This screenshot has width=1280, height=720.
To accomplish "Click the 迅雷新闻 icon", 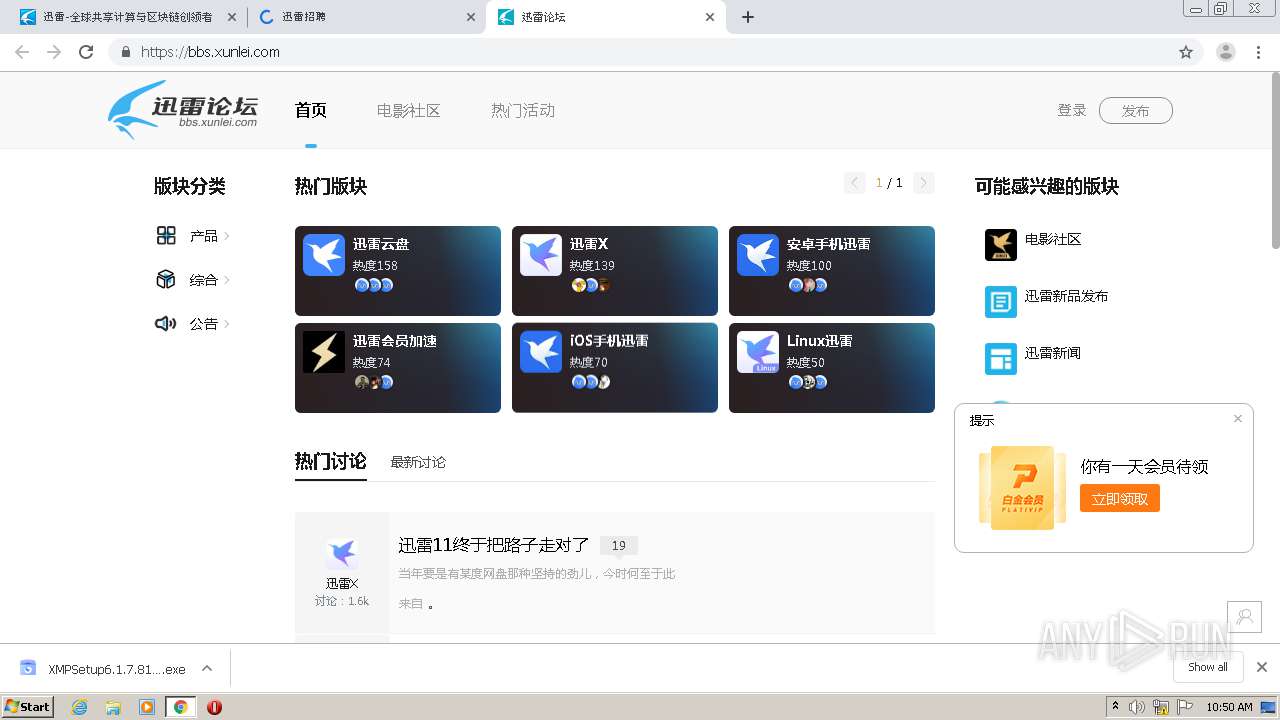I will point(1001,359).
